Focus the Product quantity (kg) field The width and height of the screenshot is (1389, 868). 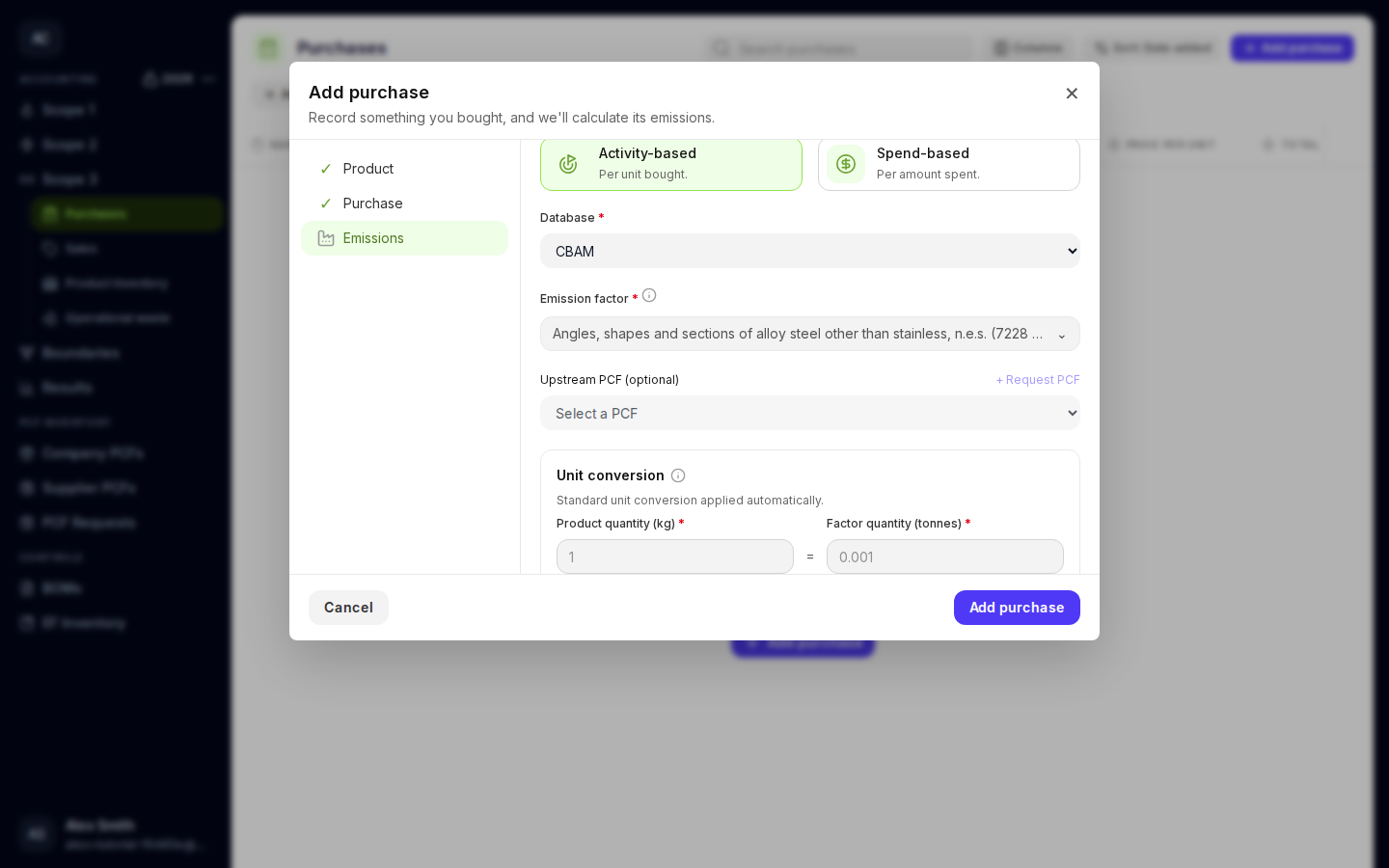675,556
